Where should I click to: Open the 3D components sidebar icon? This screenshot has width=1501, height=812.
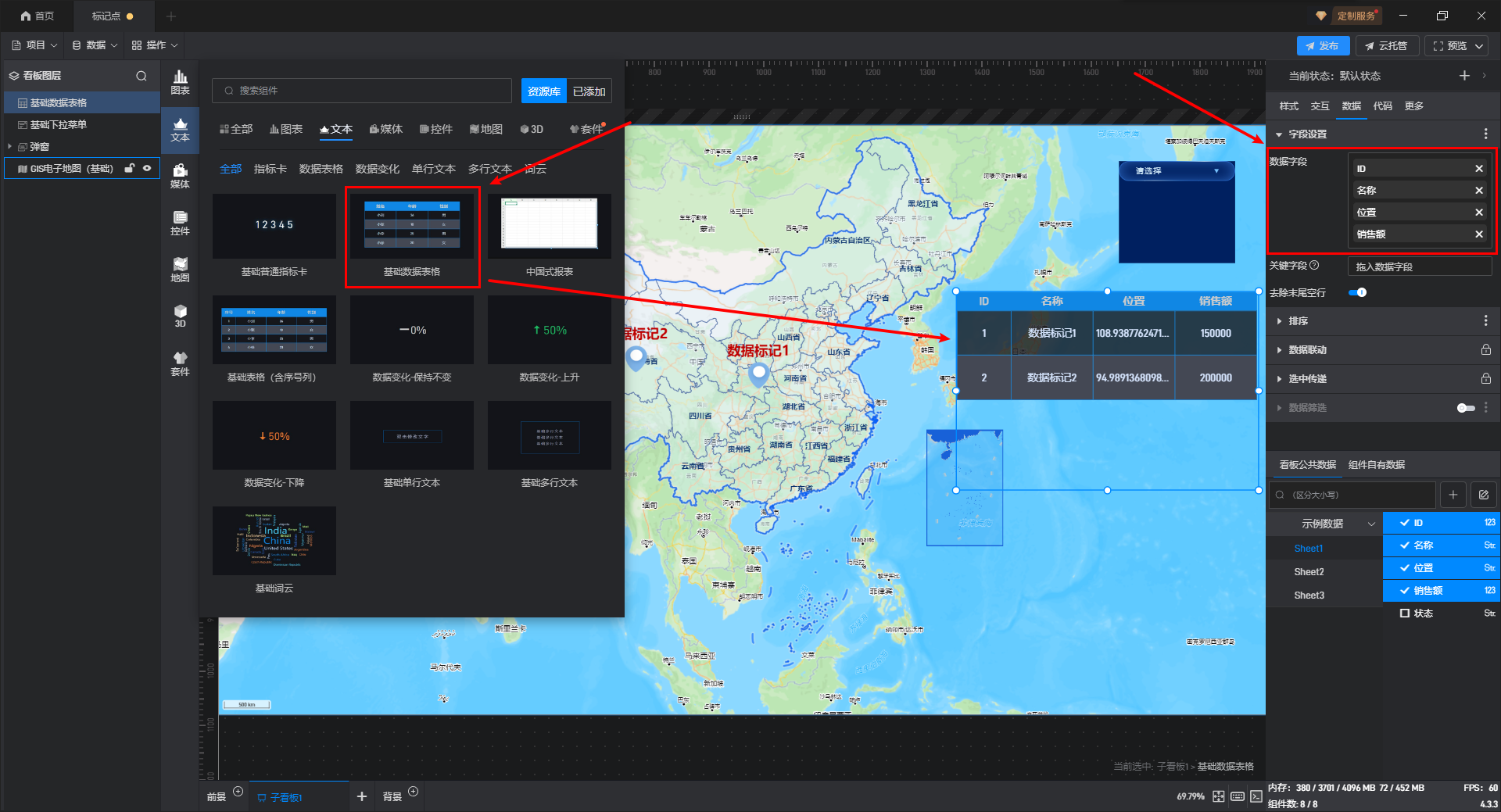[180, 316]
